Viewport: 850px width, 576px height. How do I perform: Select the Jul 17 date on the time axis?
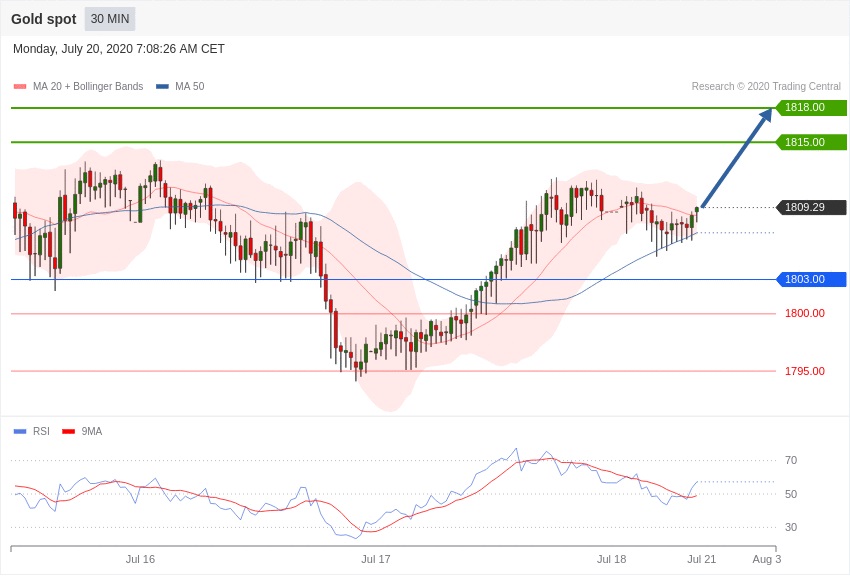click(376, 559)
